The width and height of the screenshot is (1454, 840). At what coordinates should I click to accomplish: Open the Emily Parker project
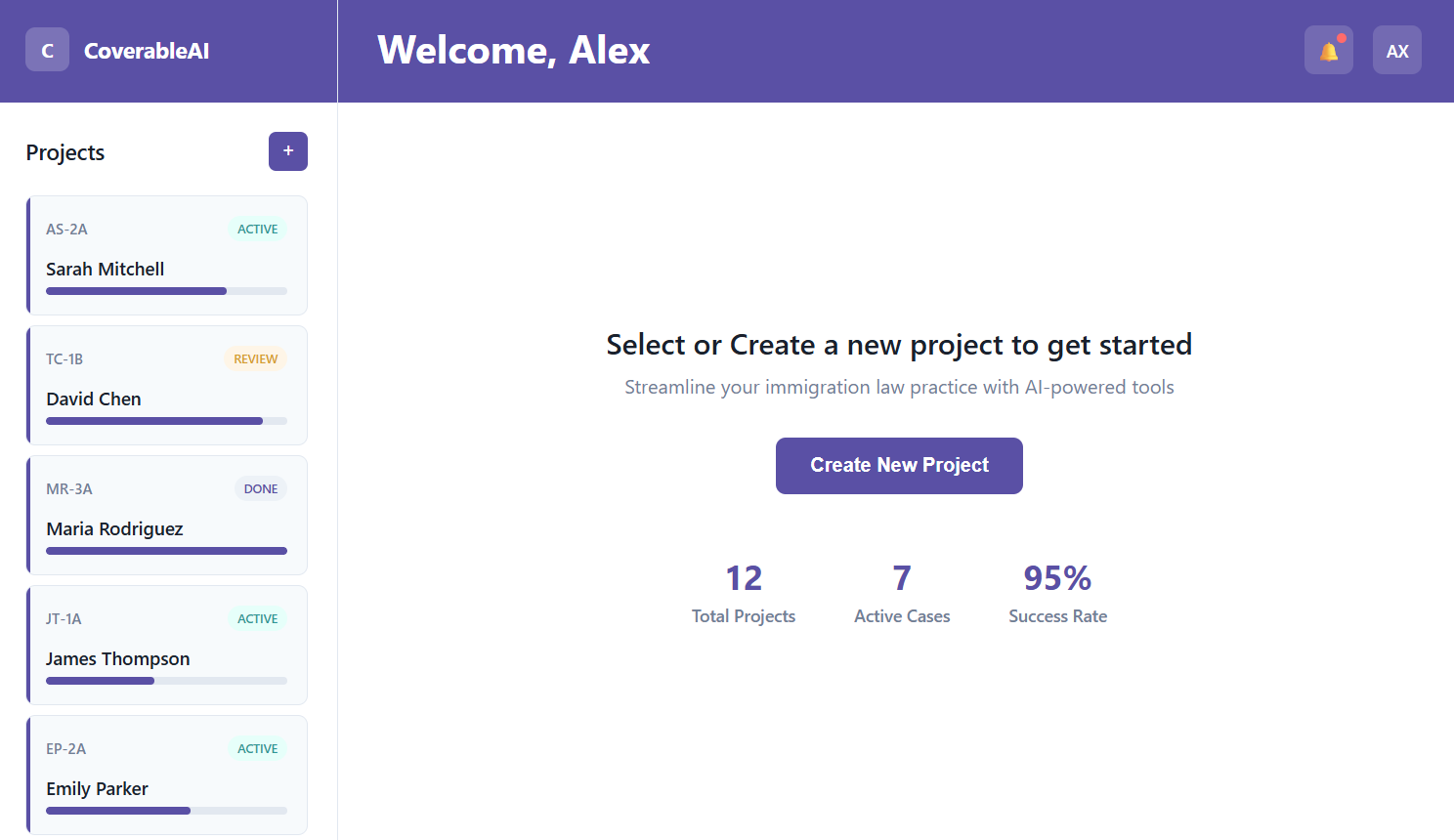coord(167,776)
